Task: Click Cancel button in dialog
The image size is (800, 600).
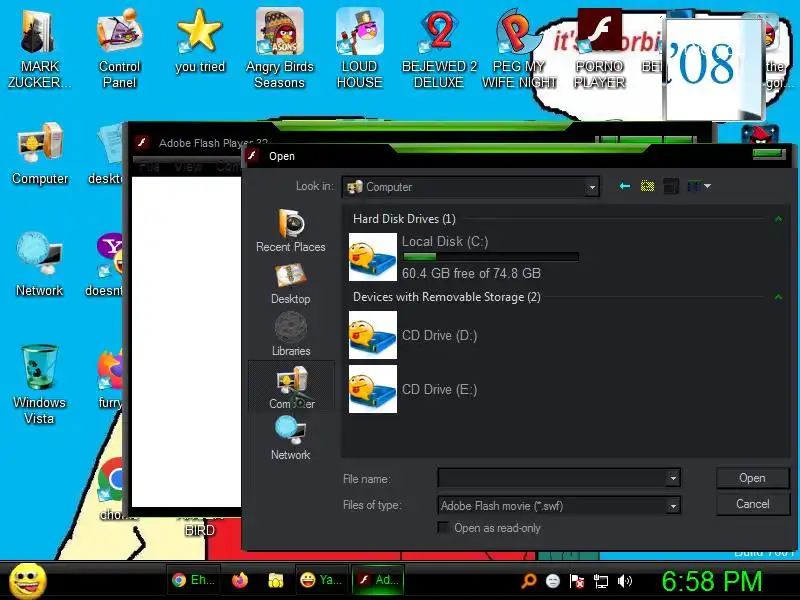Action: (753, 504)
